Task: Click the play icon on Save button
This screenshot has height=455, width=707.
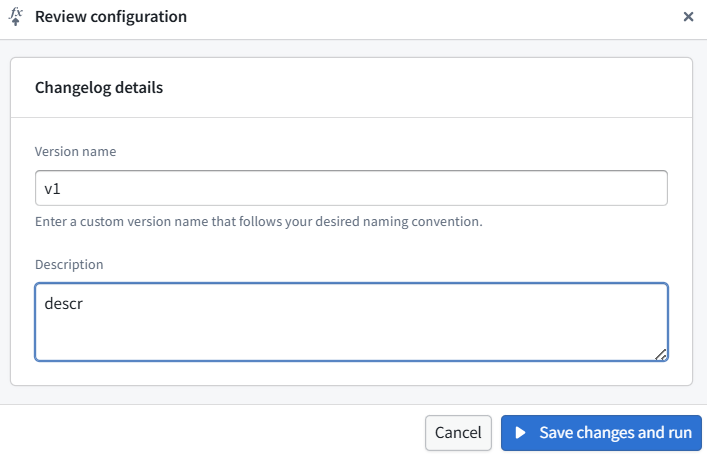Action: click(x=520, y=433)
